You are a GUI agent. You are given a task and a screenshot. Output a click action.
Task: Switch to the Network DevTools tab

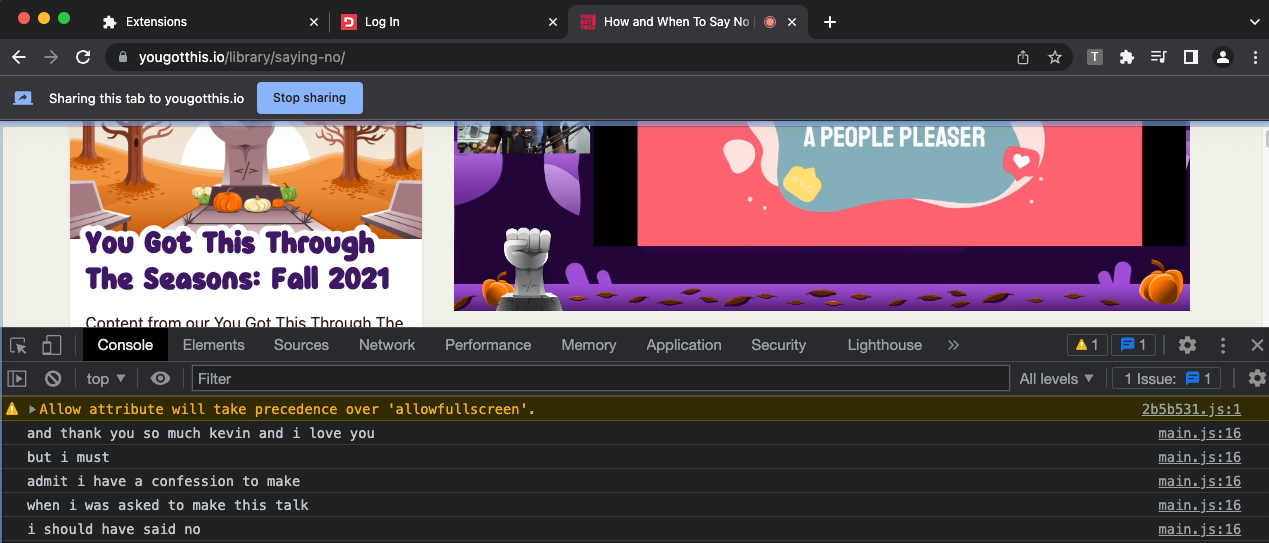coord(387,345)
